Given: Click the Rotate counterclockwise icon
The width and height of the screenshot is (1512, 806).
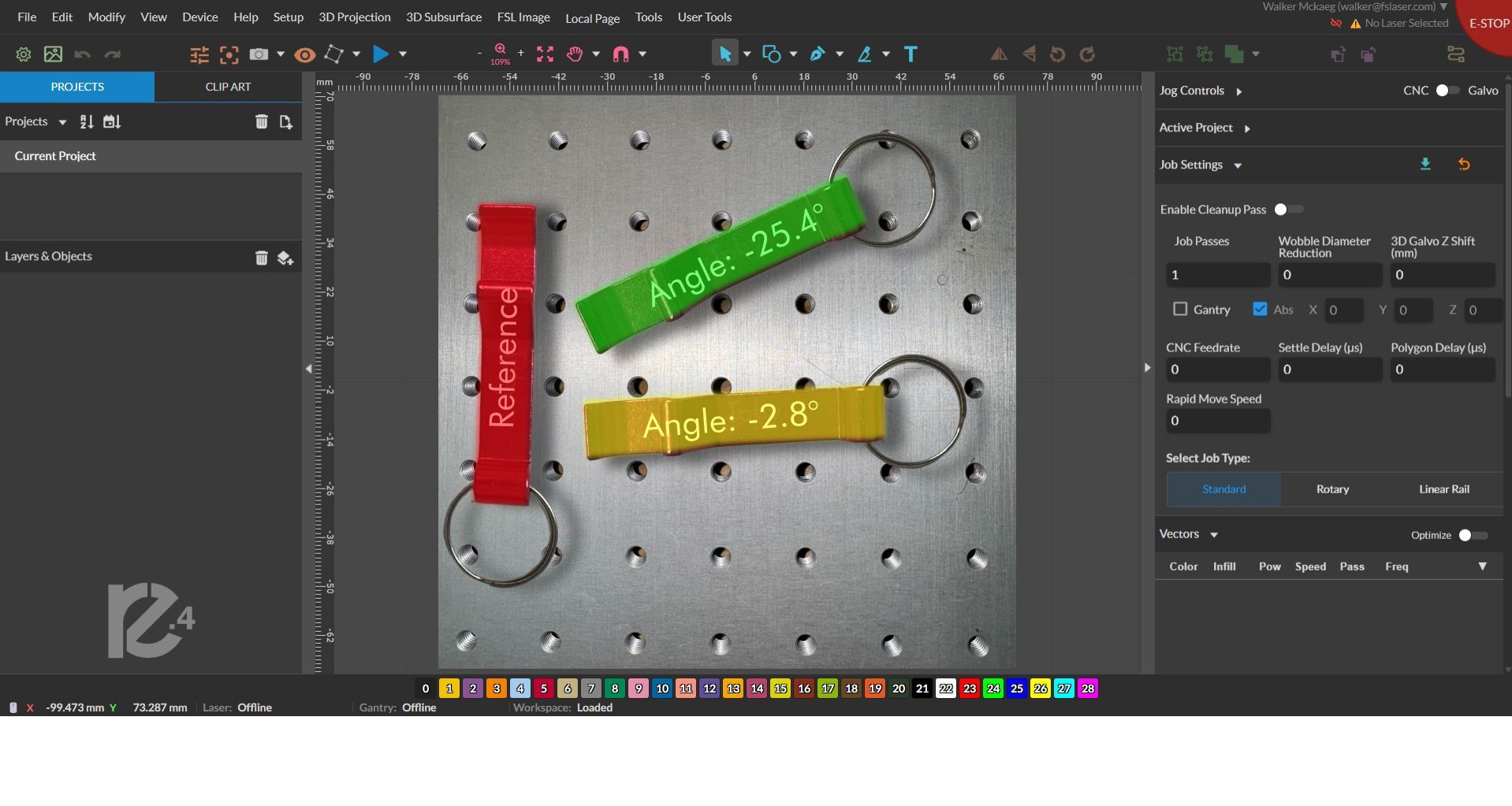Looking at the screenshot, I should click(x=1057, y=54).
